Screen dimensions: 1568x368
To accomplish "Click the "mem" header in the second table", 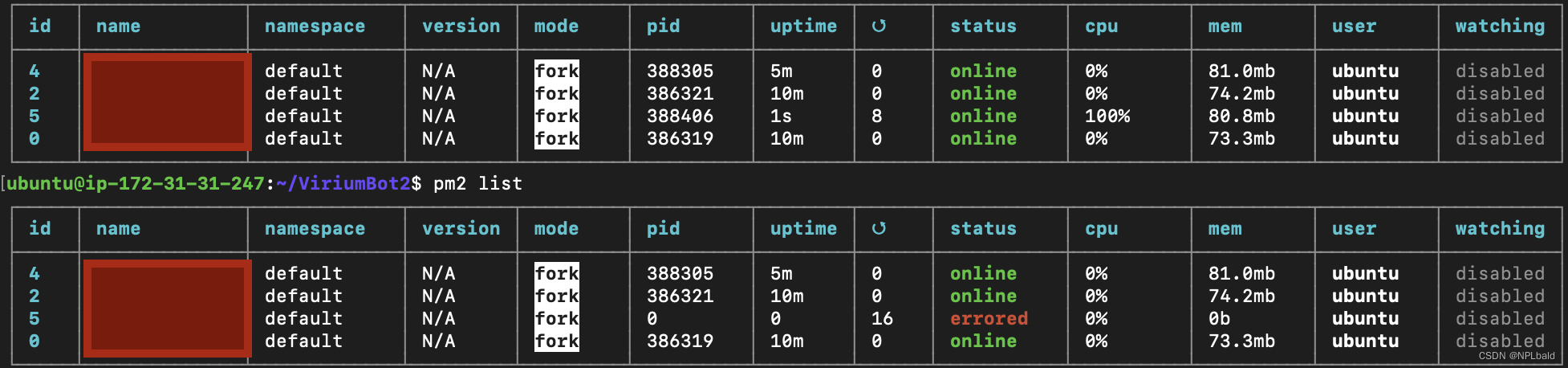I will click(1225, 228).
